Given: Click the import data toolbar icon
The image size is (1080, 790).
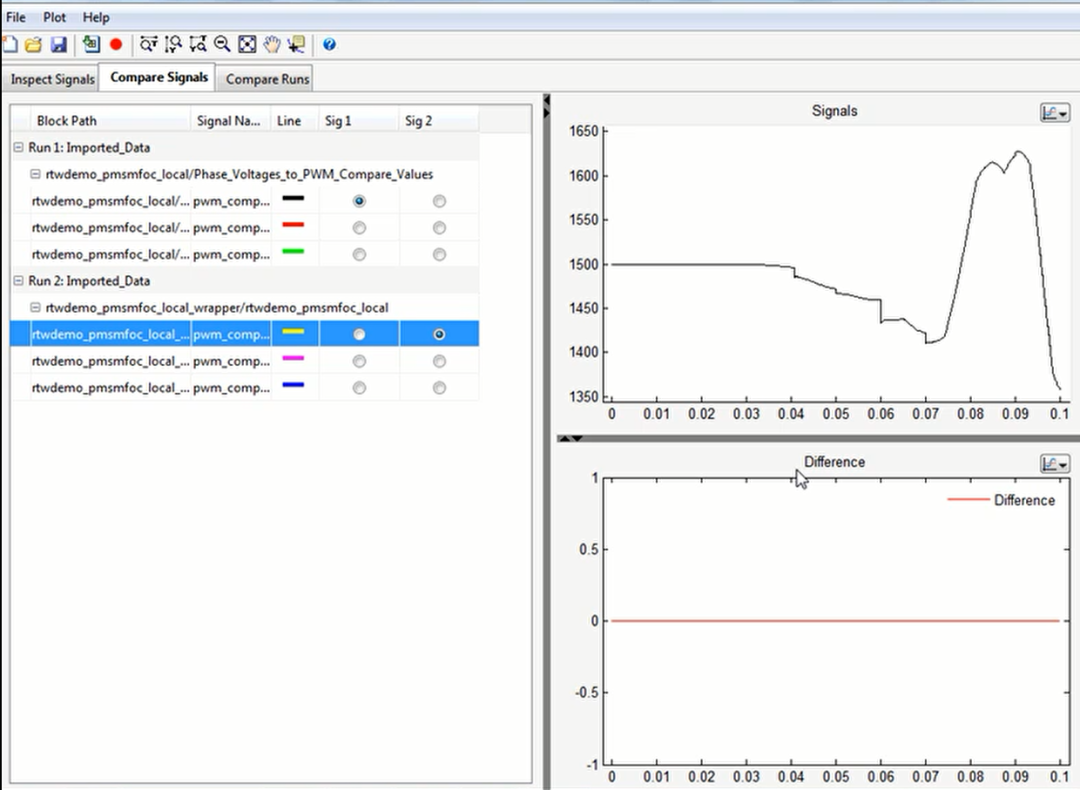Looking at the screenshot, I should (91, 44).
